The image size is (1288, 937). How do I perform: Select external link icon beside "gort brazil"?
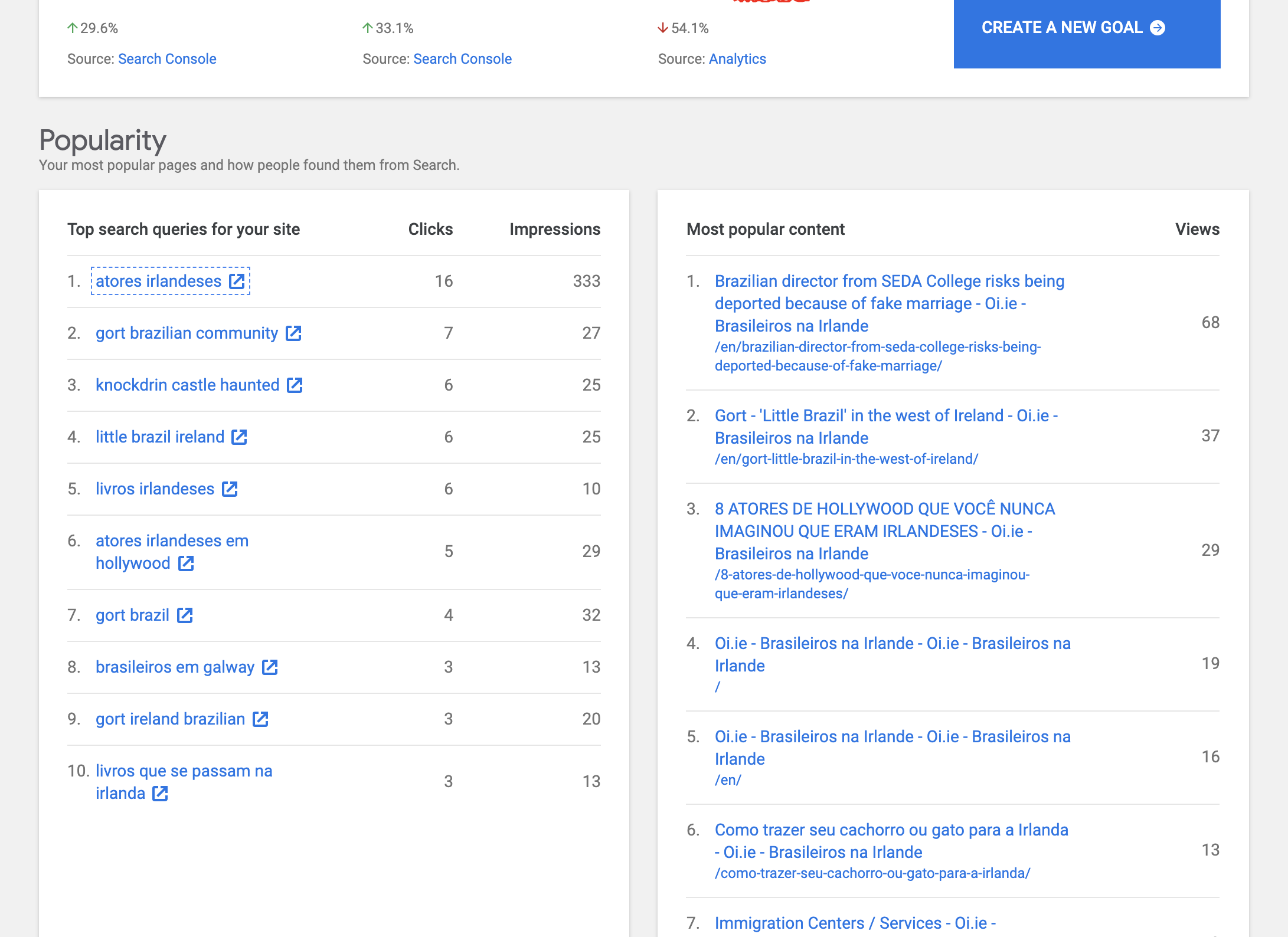(x=185, y=615)
